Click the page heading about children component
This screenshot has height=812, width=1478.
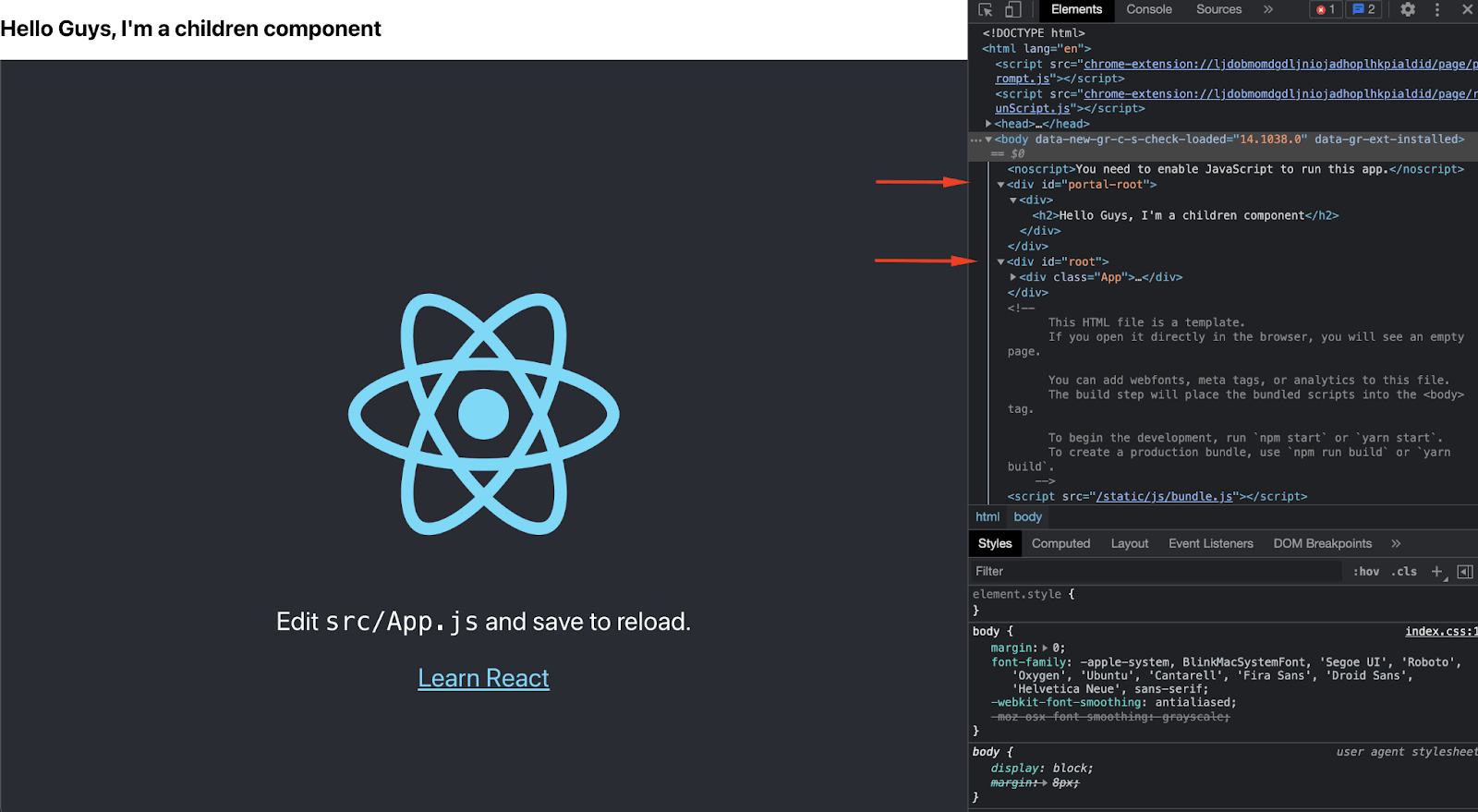coord(190,29)
